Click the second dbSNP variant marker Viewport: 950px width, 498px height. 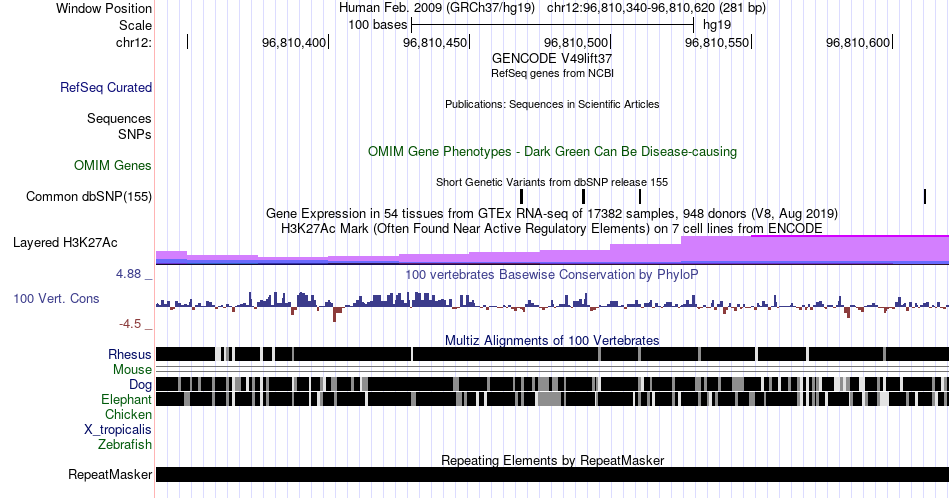point(583,196)
